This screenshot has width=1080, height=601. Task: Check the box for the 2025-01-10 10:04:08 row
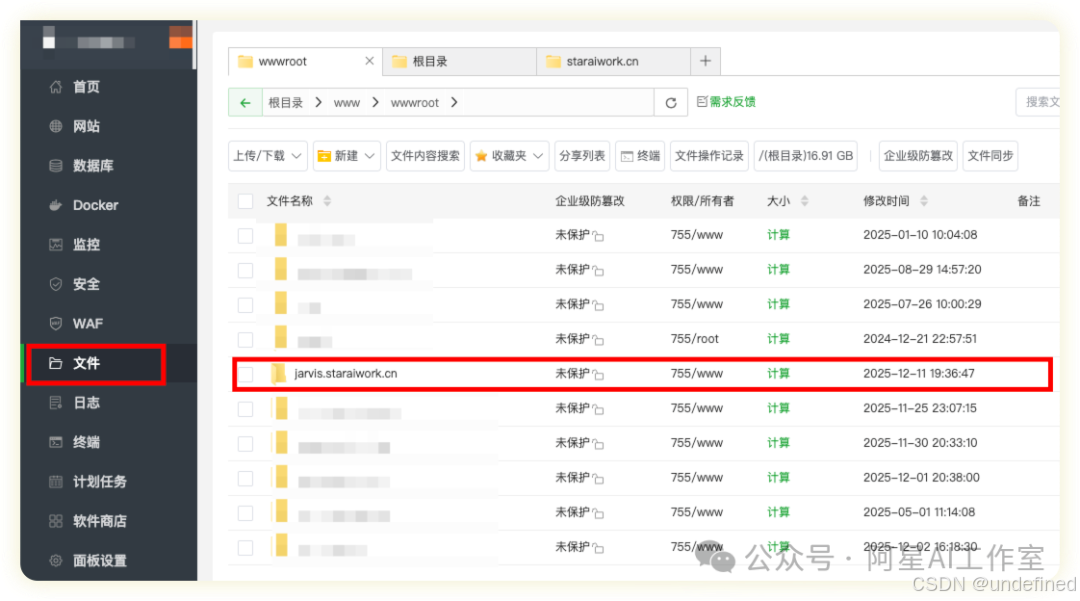(x=245, y=235)
